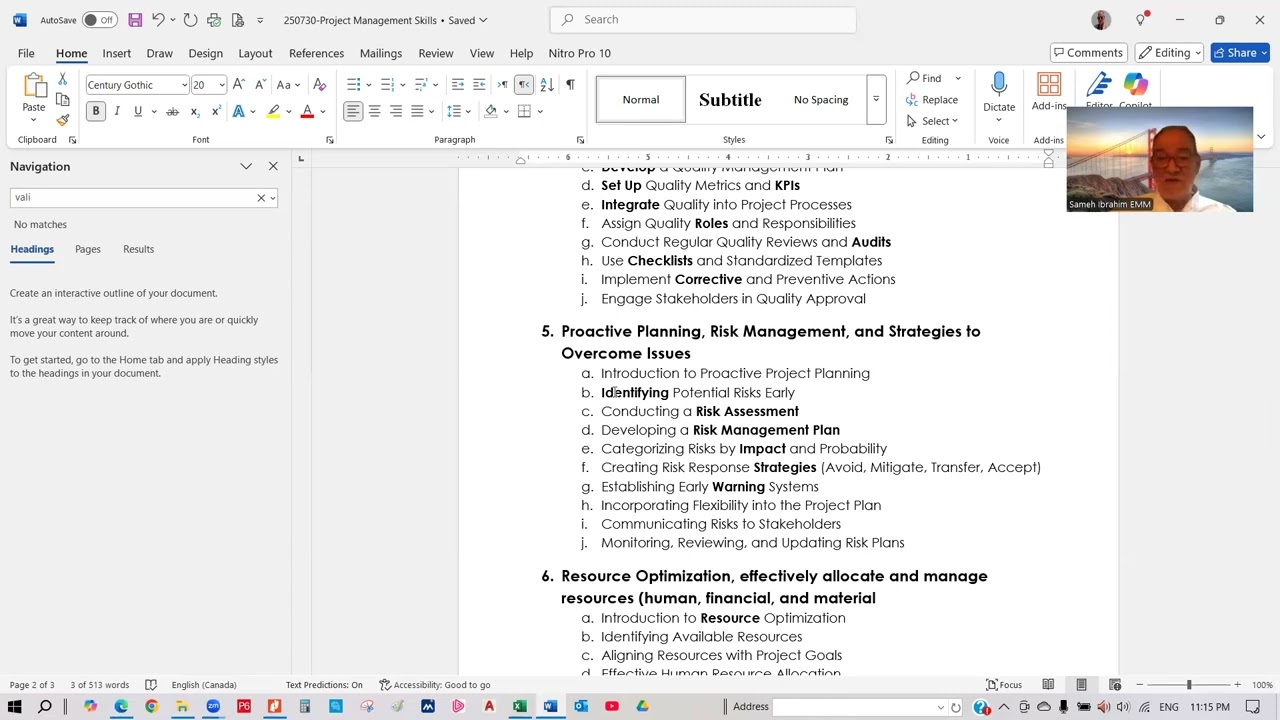This screenshot has height=720, width=1280.
Task: Apply superscript formatting
Action: pos(216,111)
